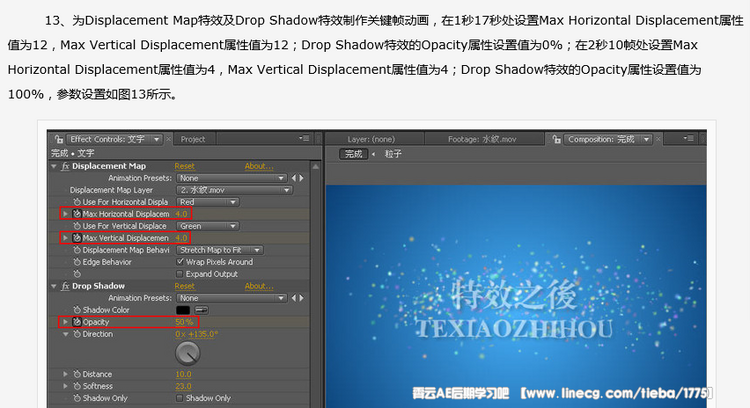Open the 粒子 composition in navigator
The width and height of the screenshot is (750, 408).
pos(393,154)
